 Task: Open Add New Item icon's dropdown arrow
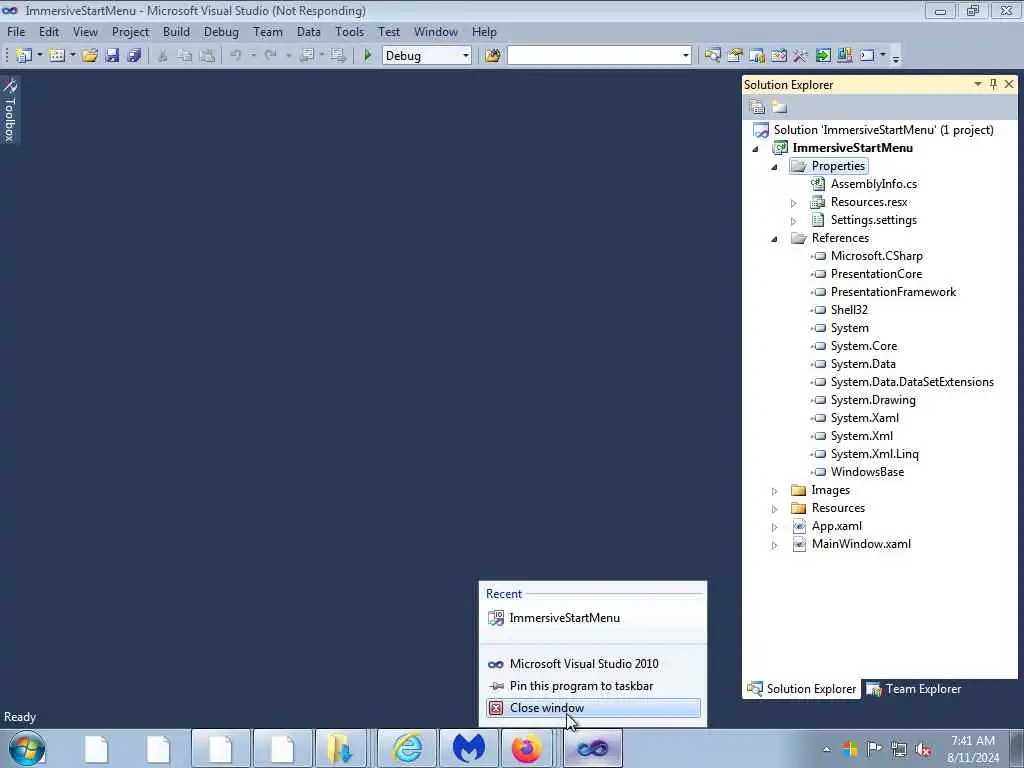pos(72,56)
